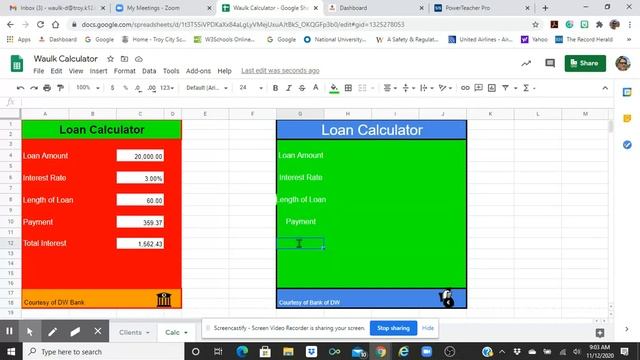Click the 'Last edit was seconds ago' link
Screen dimensions: 640x360
(280, 71)
